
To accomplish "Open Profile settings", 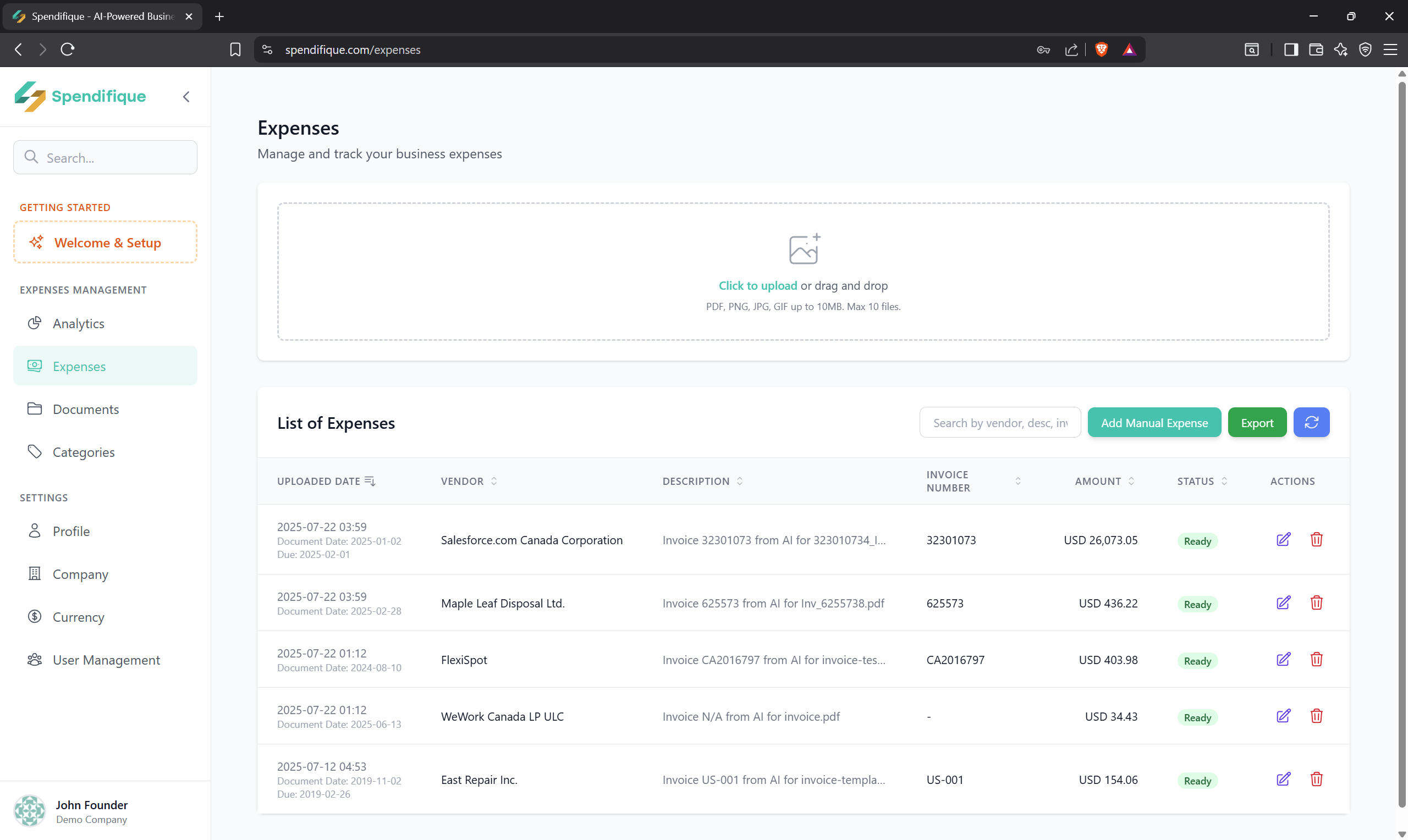I will click(71, 531).
